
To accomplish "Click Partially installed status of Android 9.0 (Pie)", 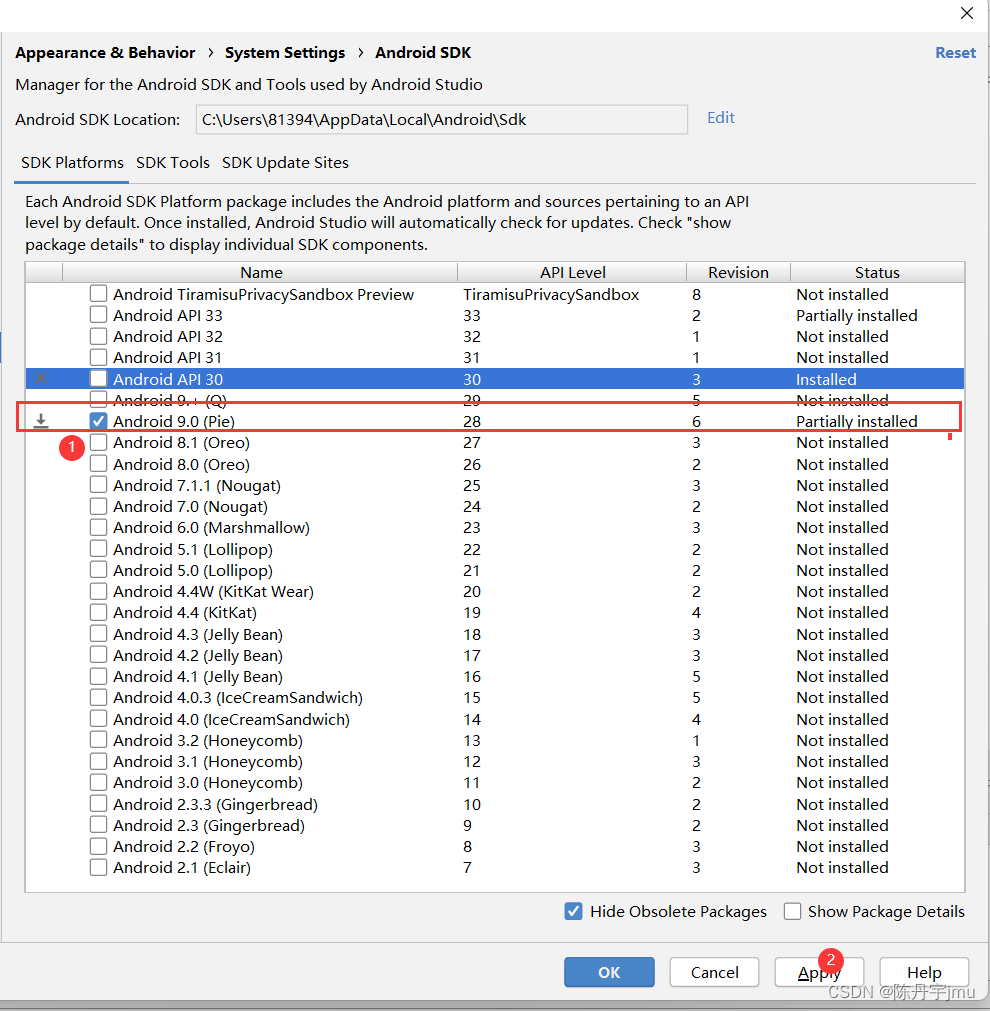I will coord(856,421).
